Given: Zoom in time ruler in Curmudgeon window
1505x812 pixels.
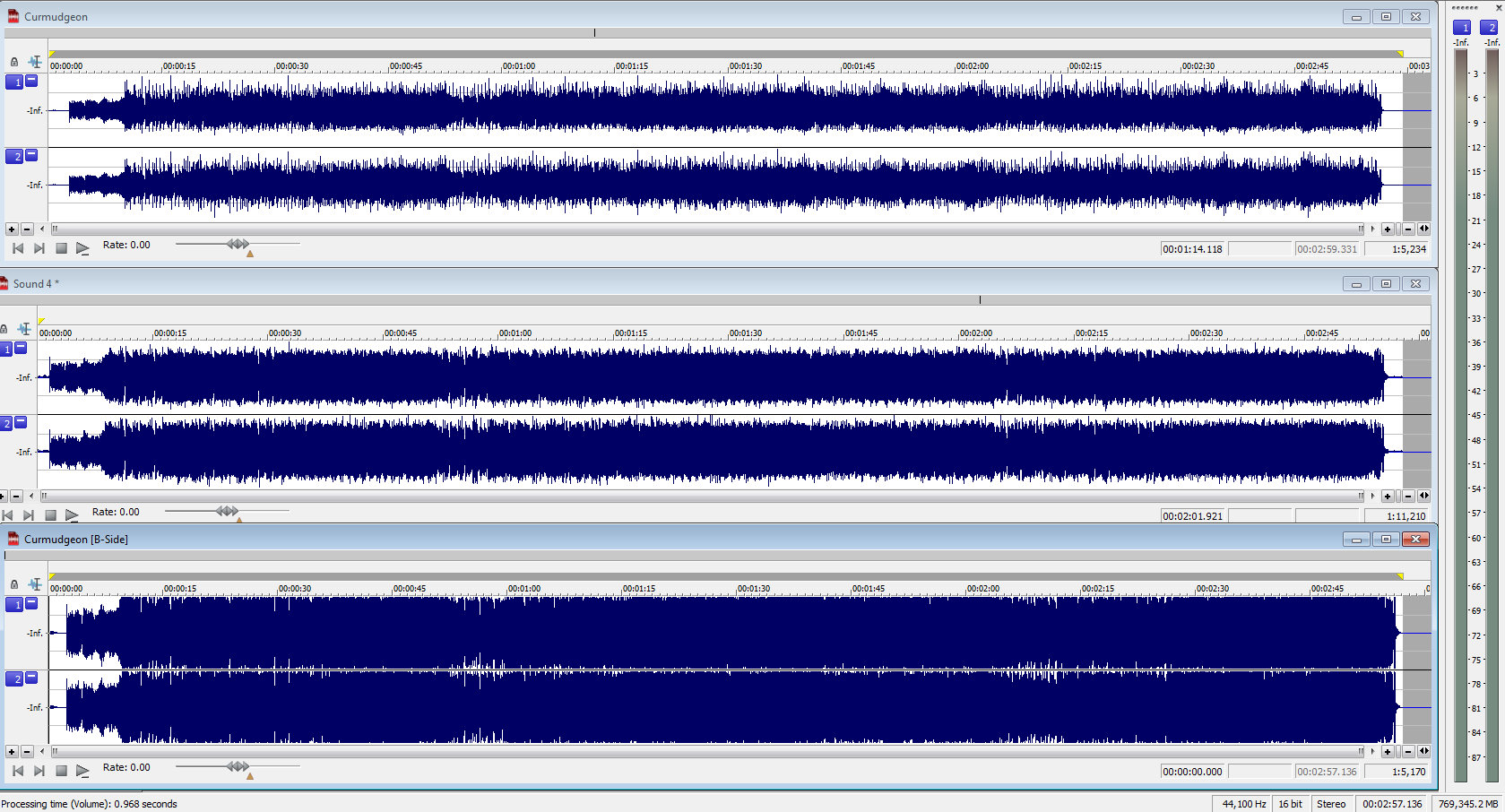Looking at the screenshot, I should pos(1388,229).
